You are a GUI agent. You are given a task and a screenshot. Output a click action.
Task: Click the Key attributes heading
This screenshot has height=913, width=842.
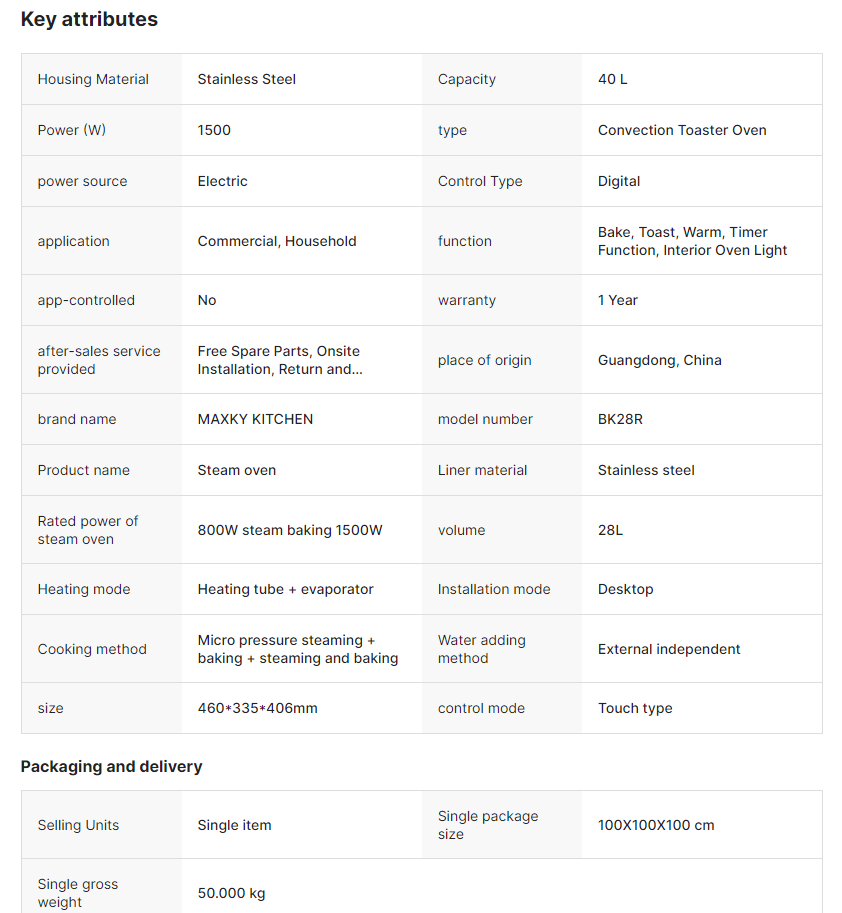point(89,19)
